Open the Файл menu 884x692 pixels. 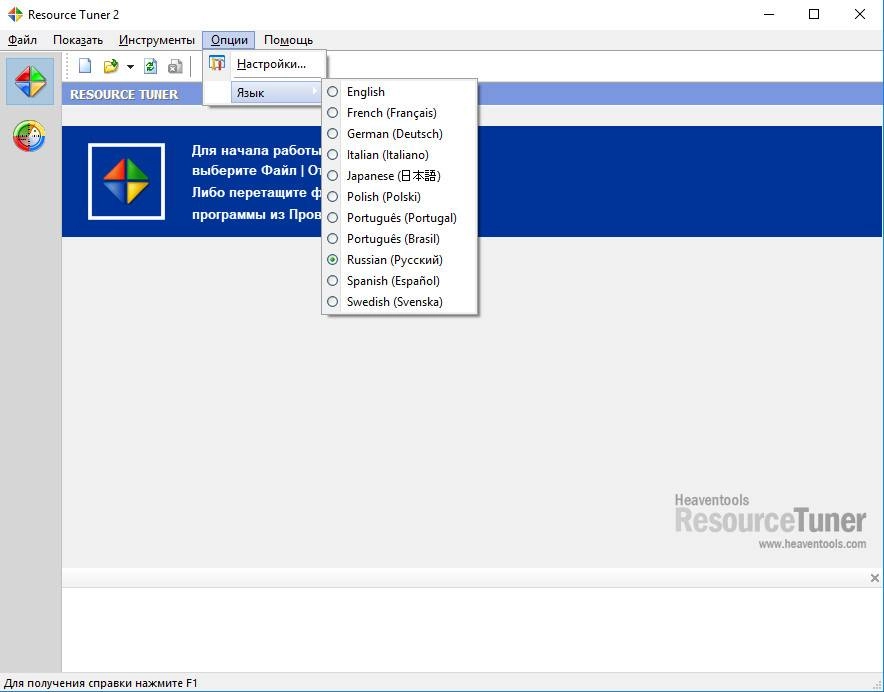coord(23,40)
